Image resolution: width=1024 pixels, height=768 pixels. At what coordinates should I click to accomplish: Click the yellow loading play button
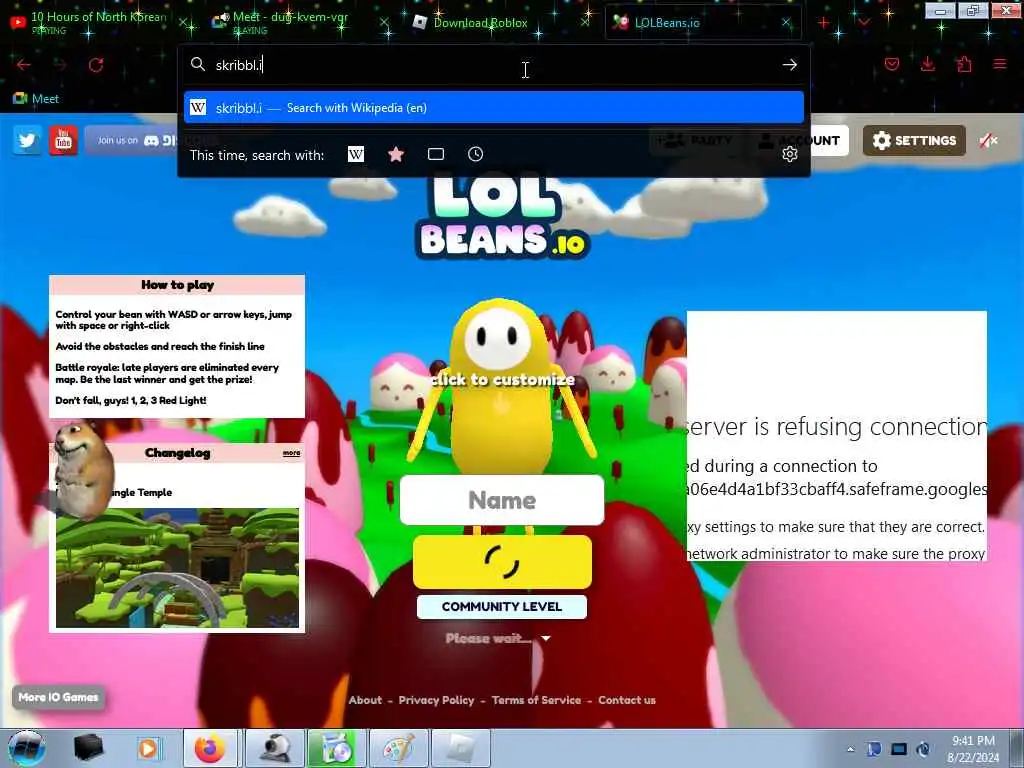(502, 562)
